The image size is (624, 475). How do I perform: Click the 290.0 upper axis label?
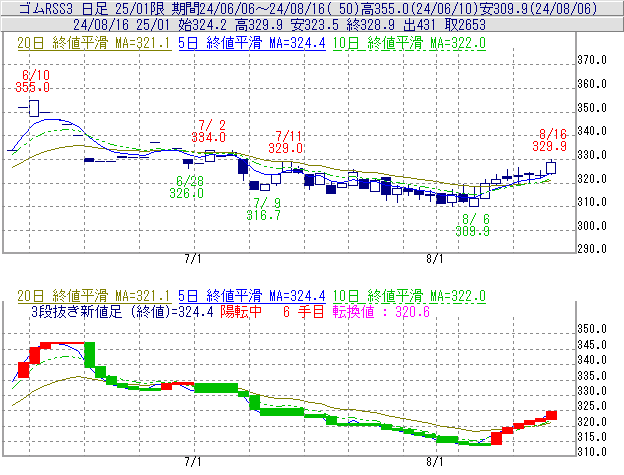(592, 249)
